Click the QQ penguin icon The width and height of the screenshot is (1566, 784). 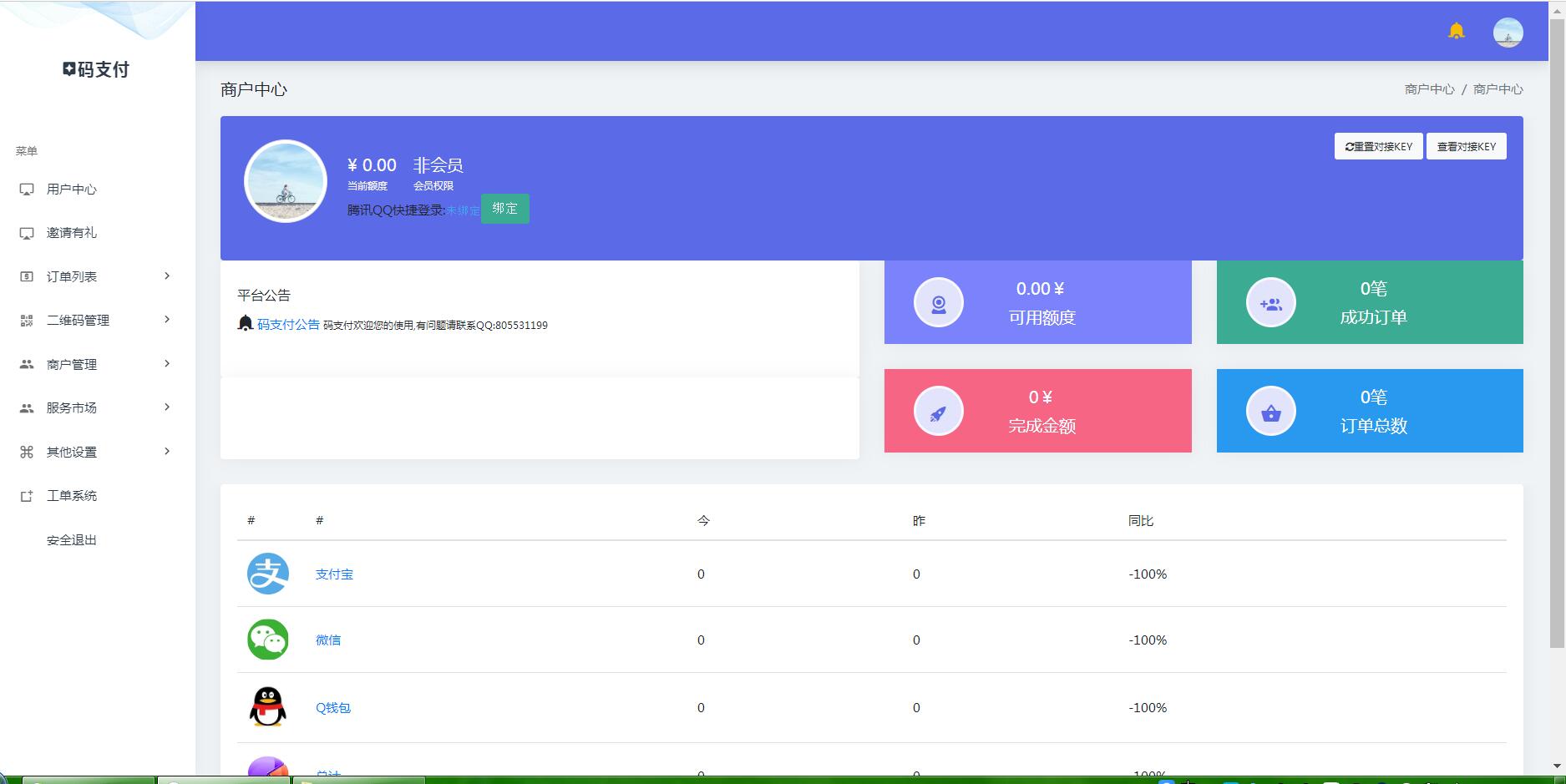click(268, 707)
